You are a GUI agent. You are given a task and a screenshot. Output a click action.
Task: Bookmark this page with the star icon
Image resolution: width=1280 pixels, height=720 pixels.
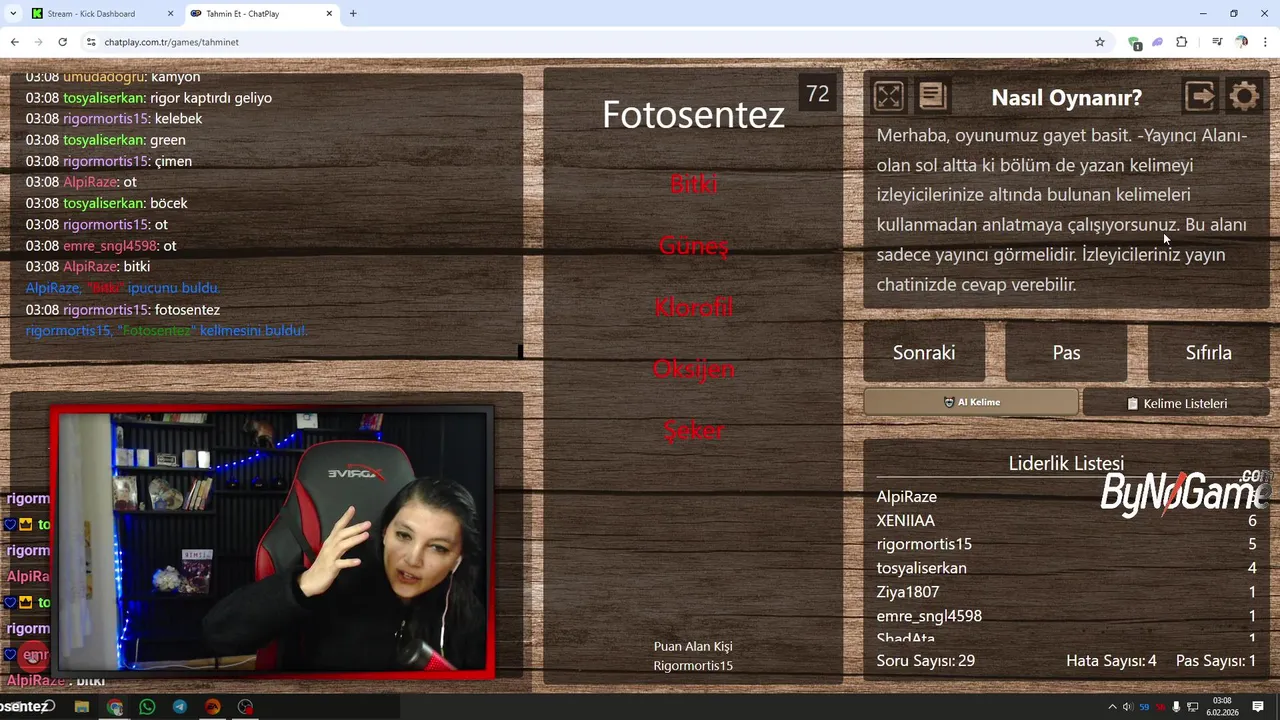[x=1100, y=42]
